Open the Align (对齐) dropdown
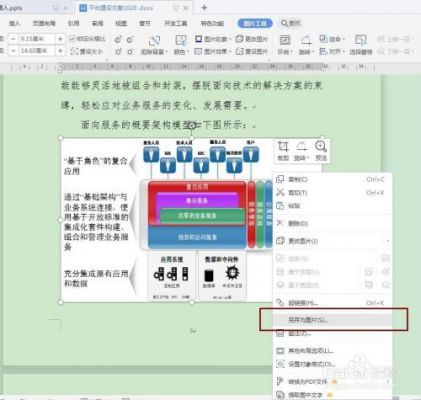 pos(332,51)
